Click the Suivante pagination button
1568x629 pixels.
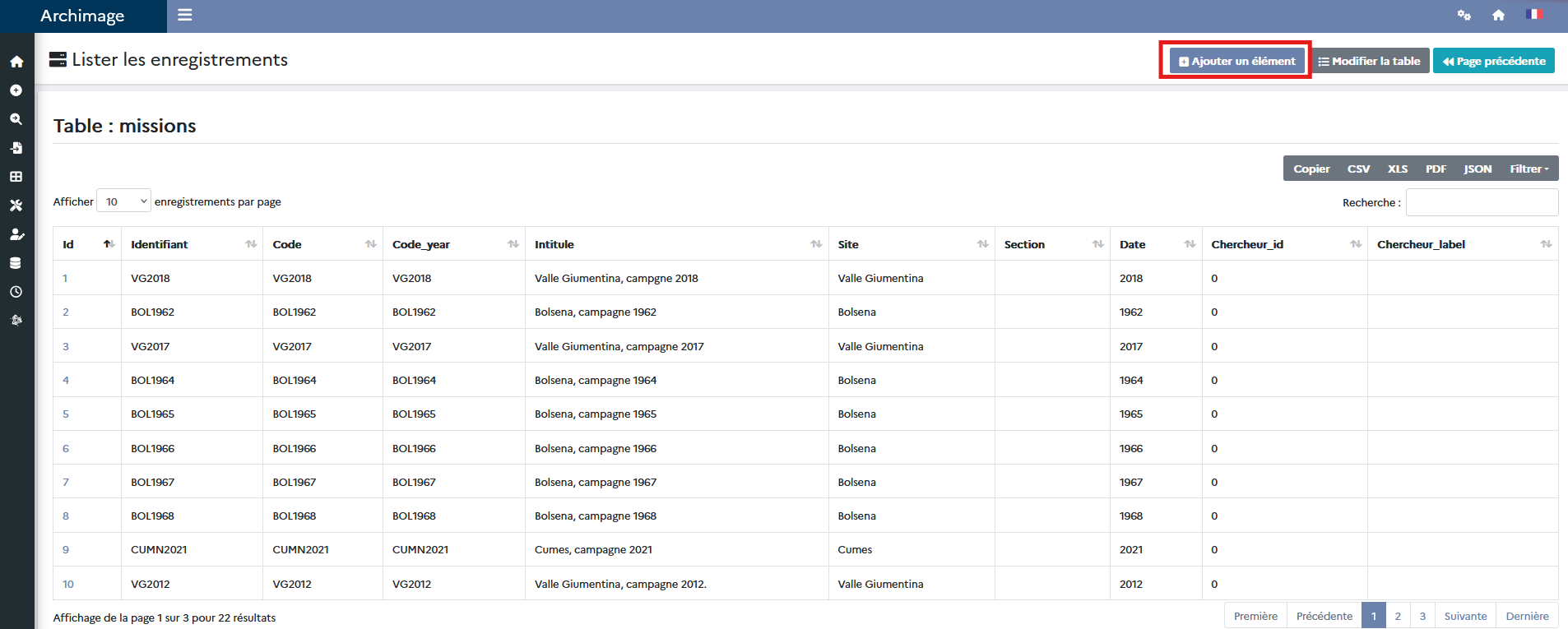tap(1465, 616)
